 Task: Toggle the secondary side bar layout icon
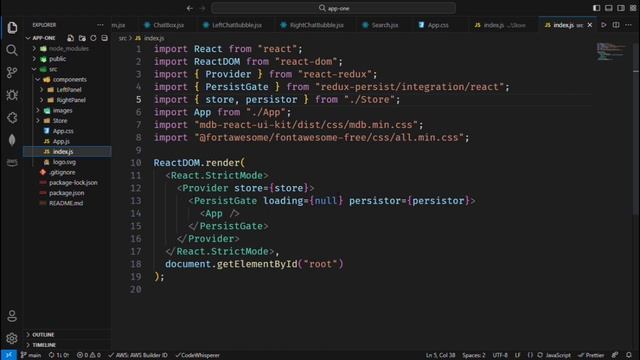[621, 8]
